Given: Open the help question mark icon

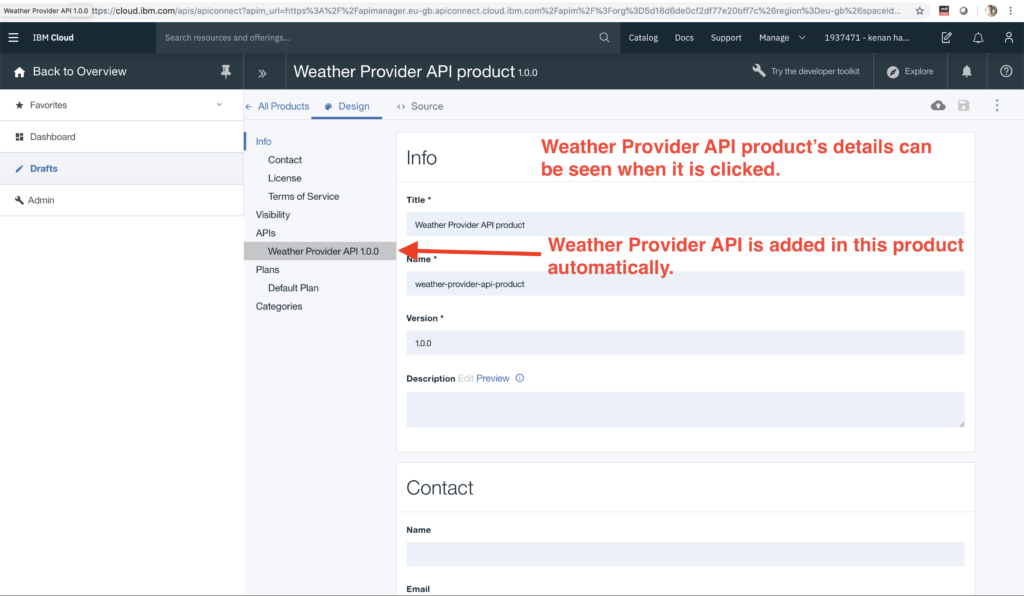Looking at the screenshot, I should (1006, 71).
